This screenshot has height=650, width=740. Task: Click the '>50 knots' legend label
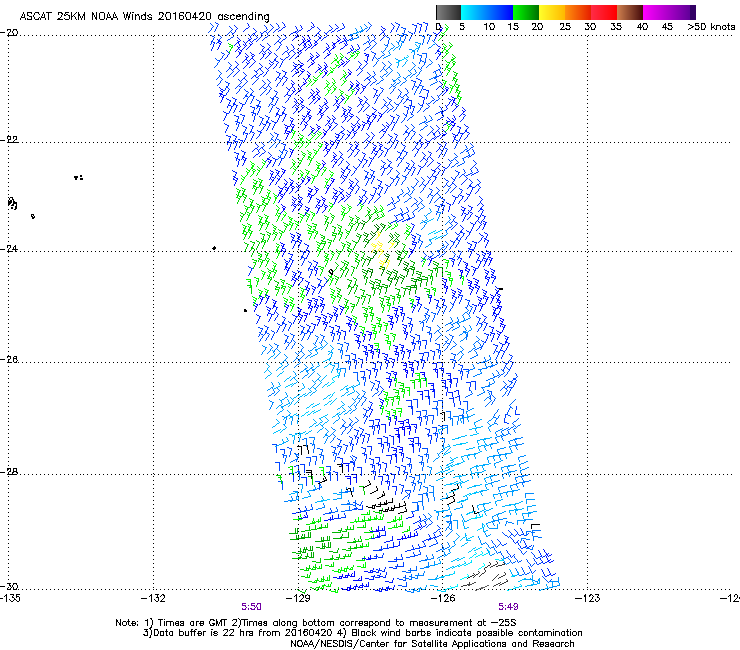[x=711, y=27]
